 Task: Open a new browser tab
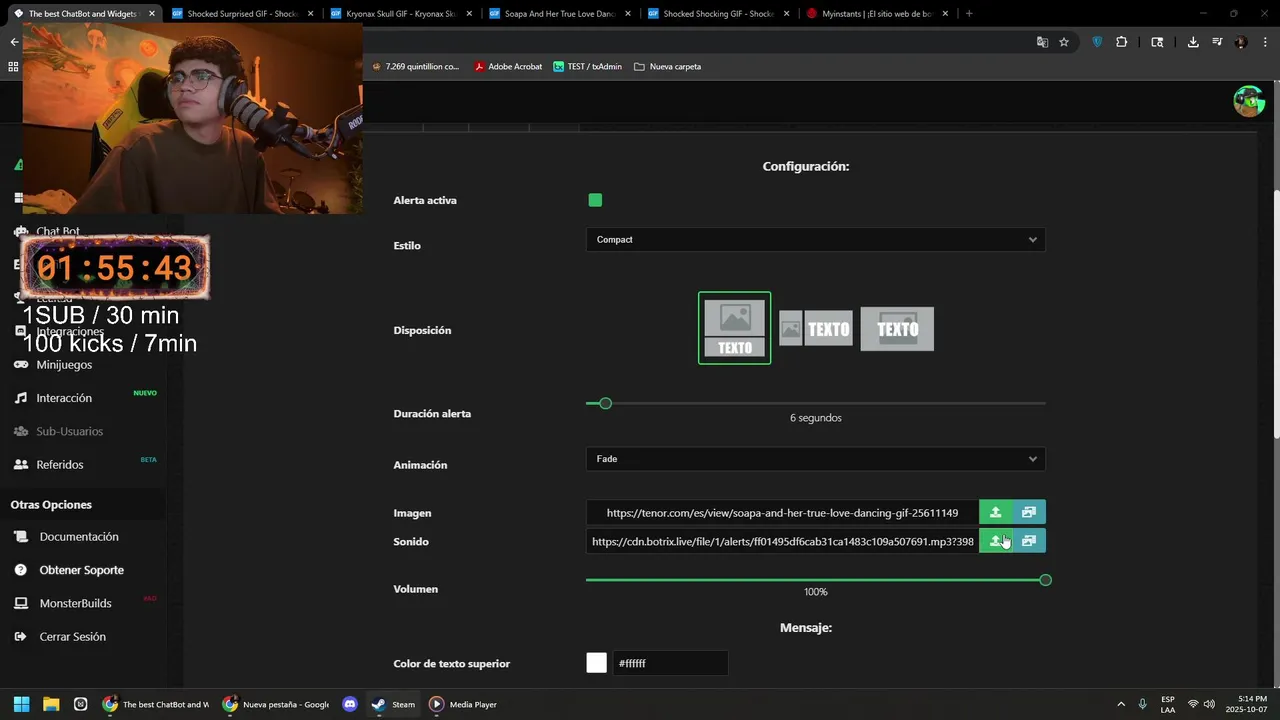click(969, 14)
